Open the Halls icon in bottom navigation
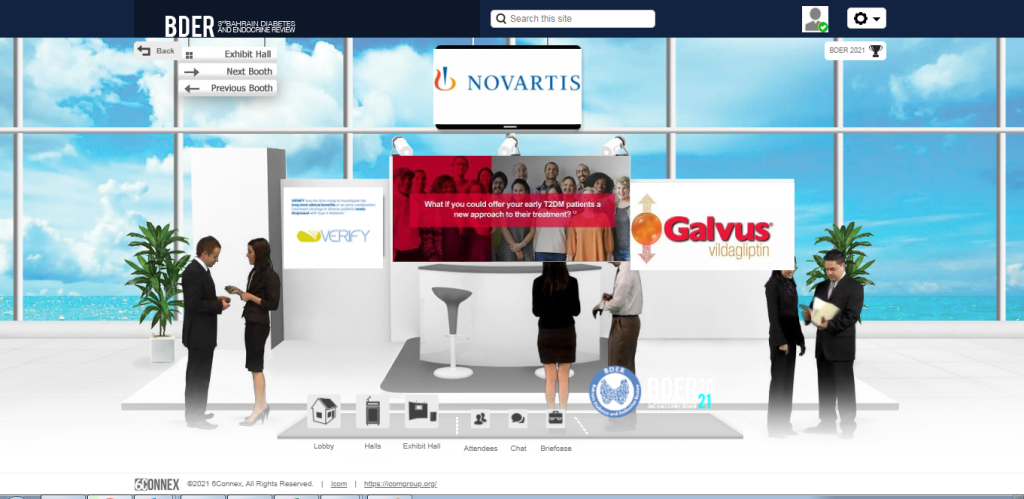 coord(372,412)
